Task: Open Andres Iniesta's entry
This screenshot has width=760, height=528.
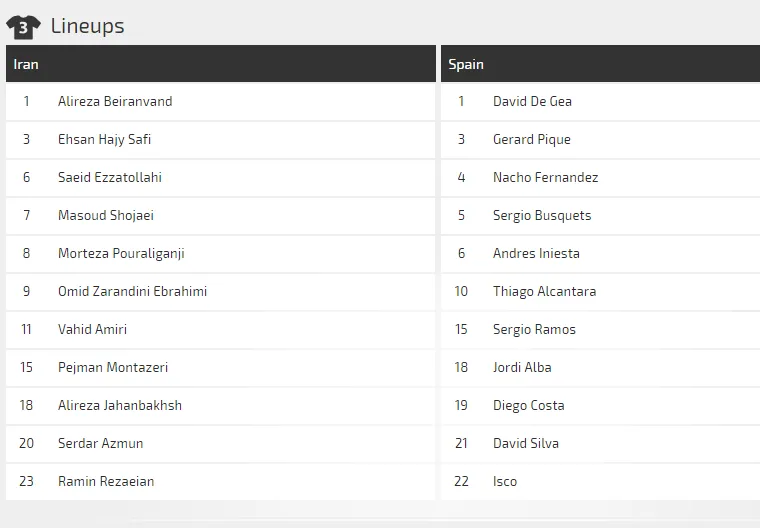Action: click(x=536, y=253)
